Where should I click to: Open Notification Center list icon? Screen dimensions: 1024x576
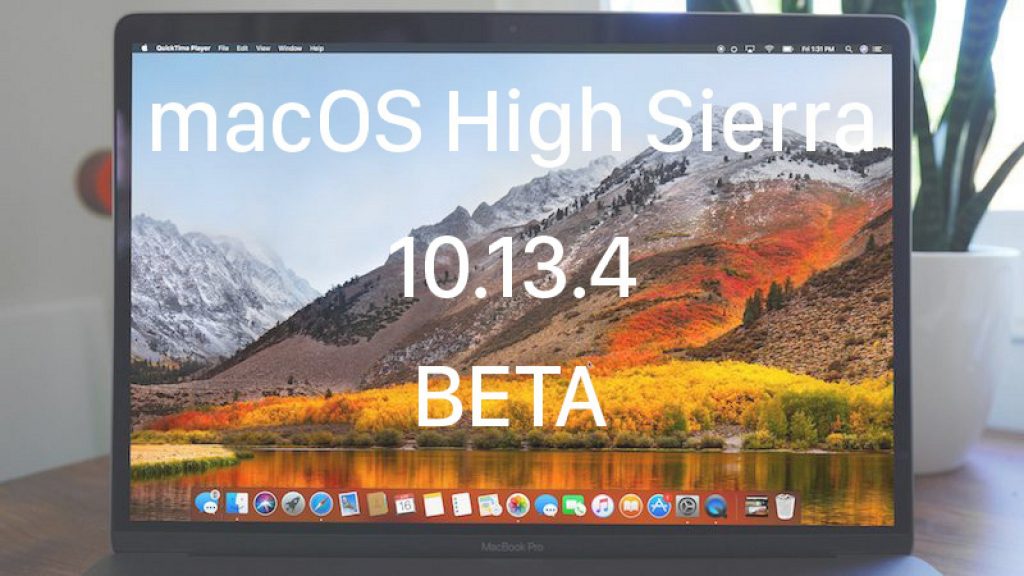pos(878,49)
